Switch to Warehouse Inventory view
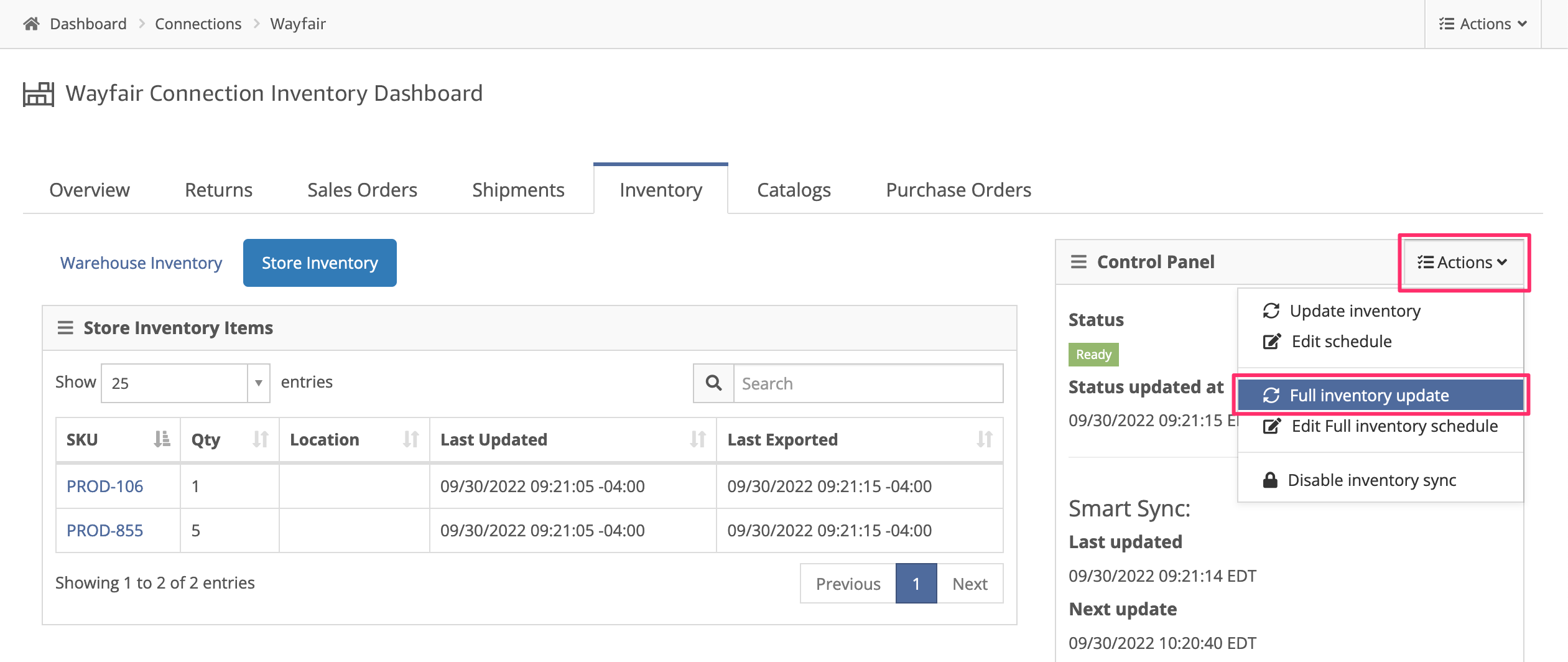 (141, 263)
